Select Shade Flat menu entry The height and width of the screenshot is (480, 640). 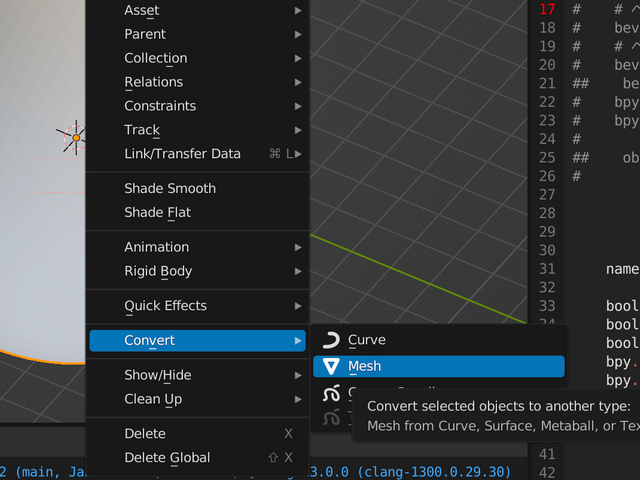(157, 212)
